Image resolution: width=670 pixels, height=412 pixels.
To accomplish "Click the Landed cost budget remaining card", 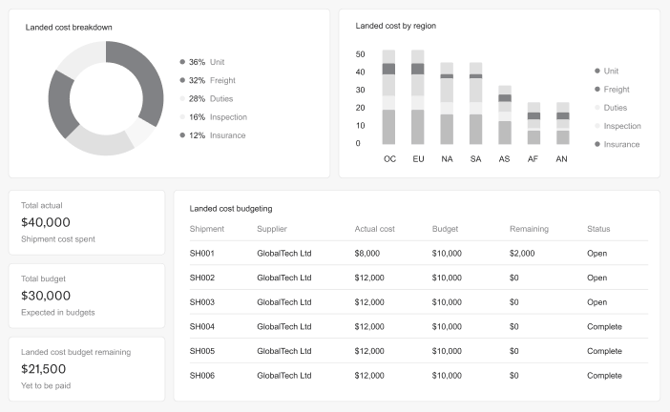I will [87, 368].
